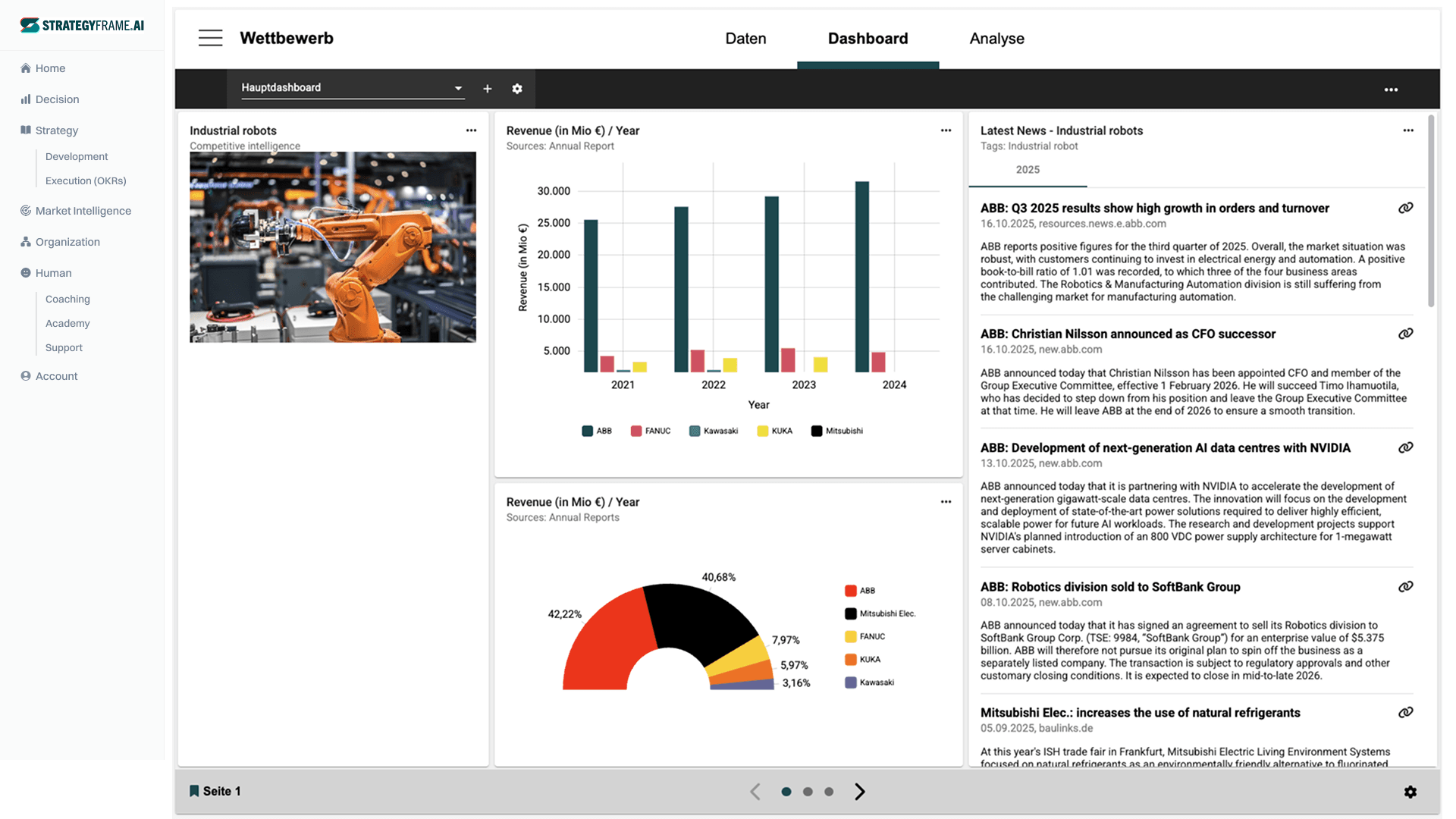Toggle Mitsubishi Elec. in donut chart legend
The height and width of the screenshot is (819, 1456).
click(880, 613)
